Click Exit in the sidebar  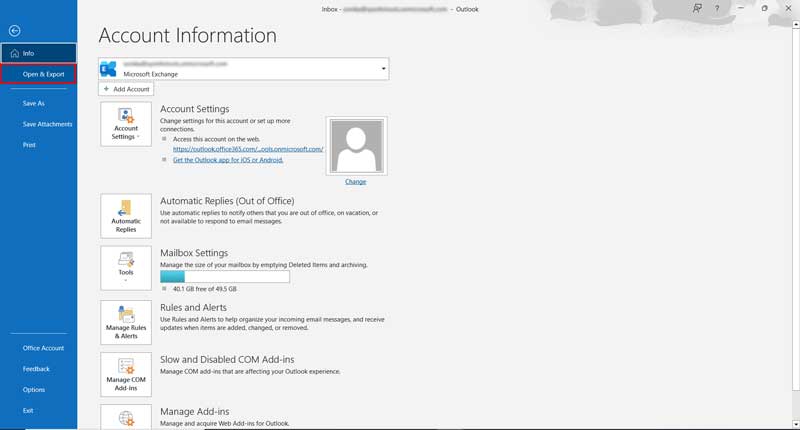[x=28, y=411]
